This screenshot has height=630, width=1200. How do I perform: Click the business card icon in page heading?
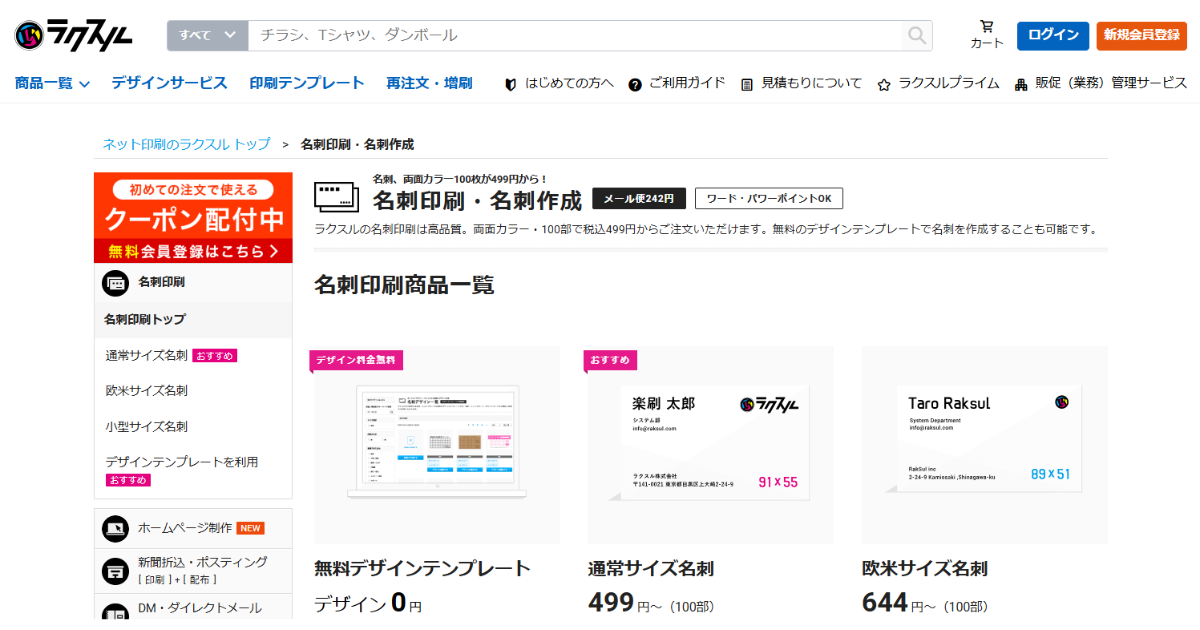tap(336, 197)
